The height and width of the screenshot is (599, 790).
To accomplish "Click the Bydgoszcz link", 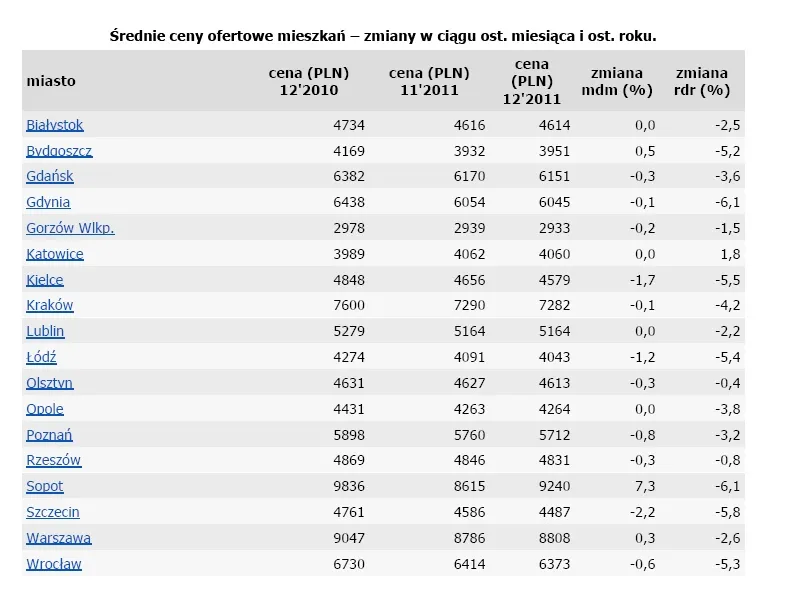I will click(59, 151).
